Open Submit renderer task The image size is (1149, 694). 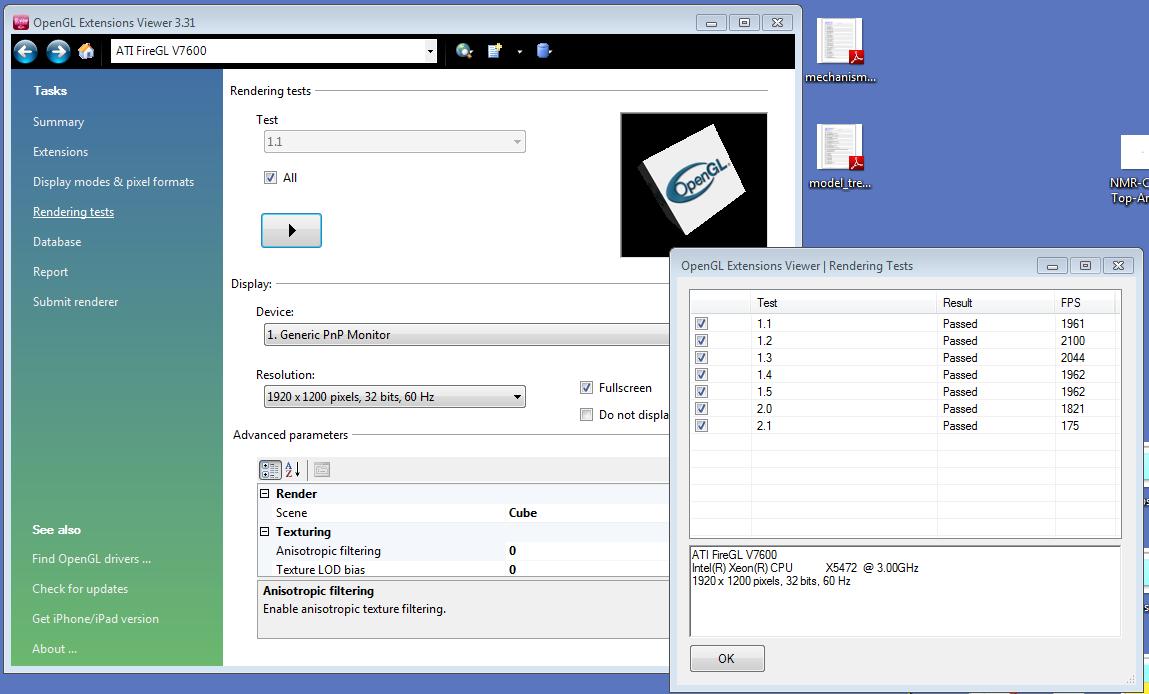tap(75, 302)
